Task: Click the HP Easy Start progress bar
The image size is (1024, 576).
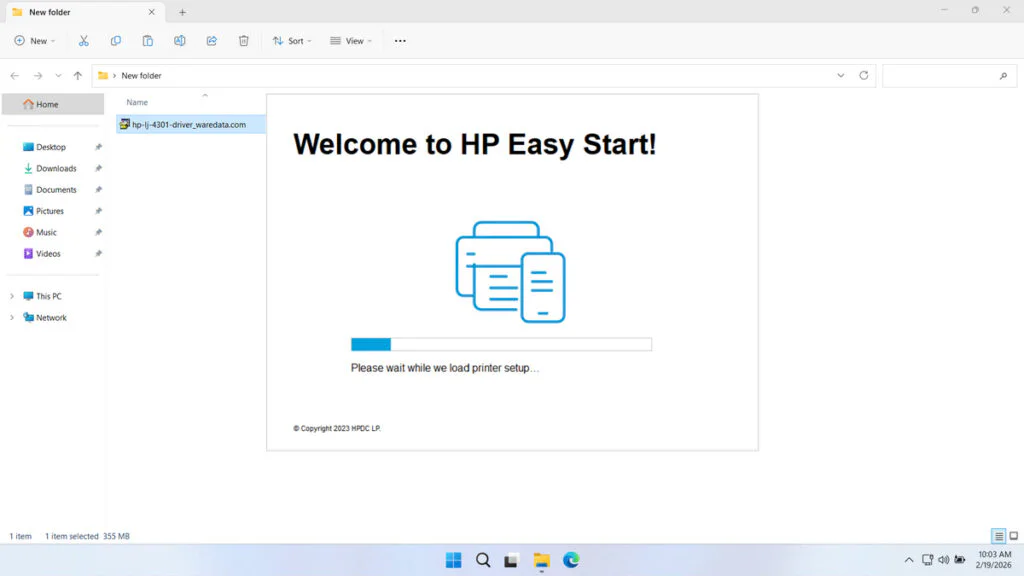Action: [500, 343]
